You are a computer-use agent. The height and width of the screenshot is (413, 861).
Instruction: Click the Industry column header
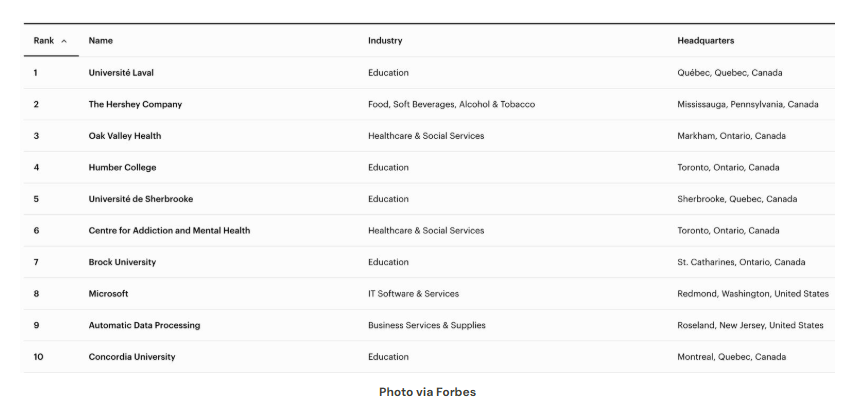pos(385,41)
